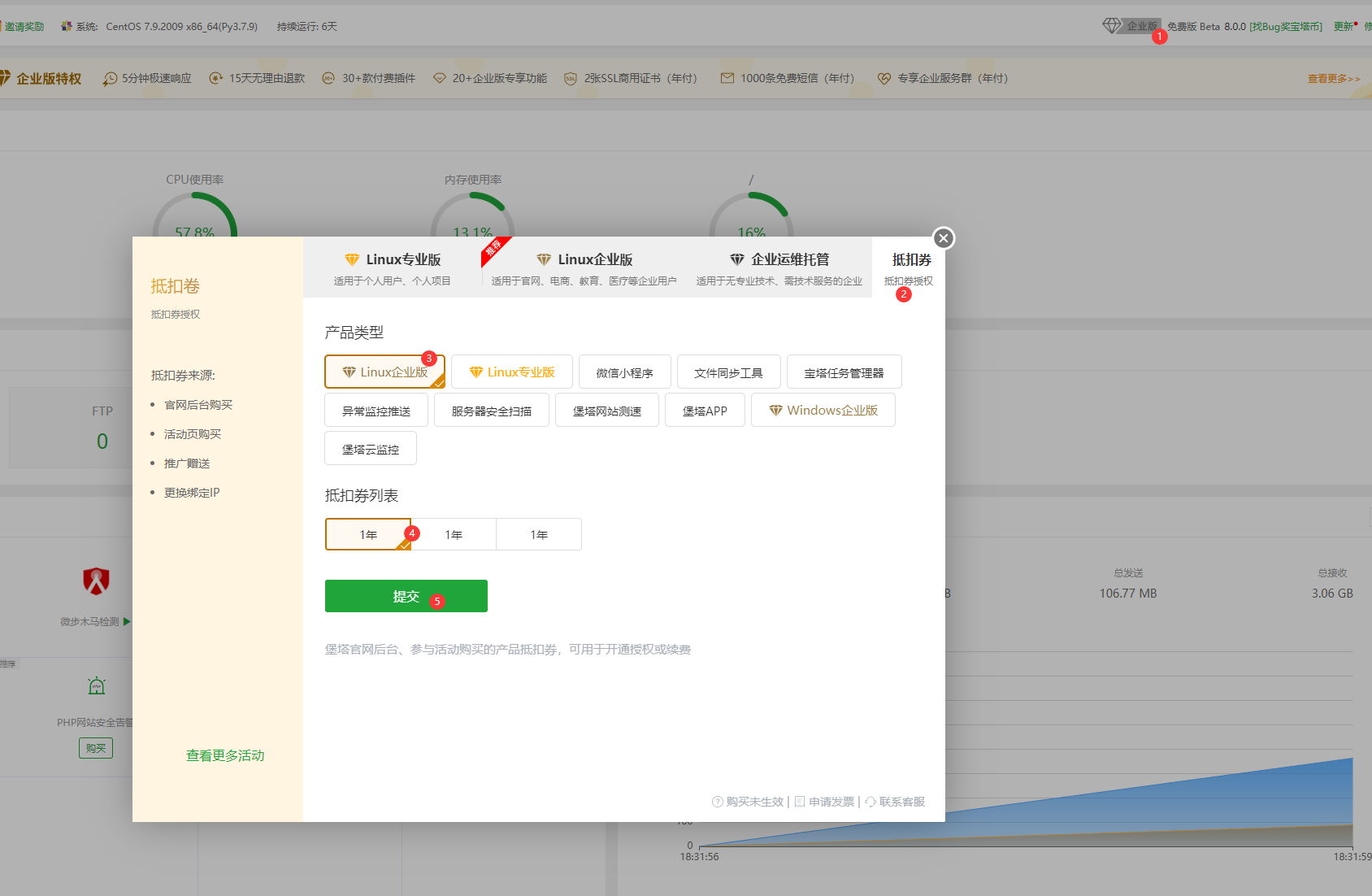Select 微信小程序 product type
Screen dimensions: 1372x896
(x=624, y=372)
